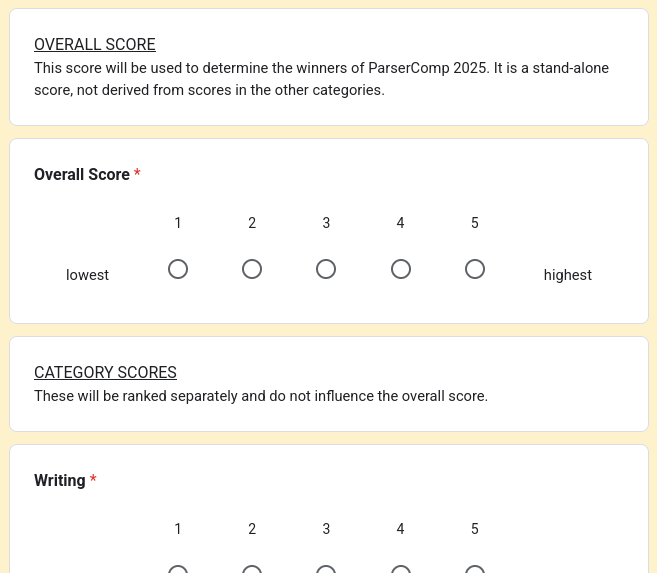Choose Writing rating 2 radio button
This screenshot has width=657, height=573.
[x=252, y=570]
